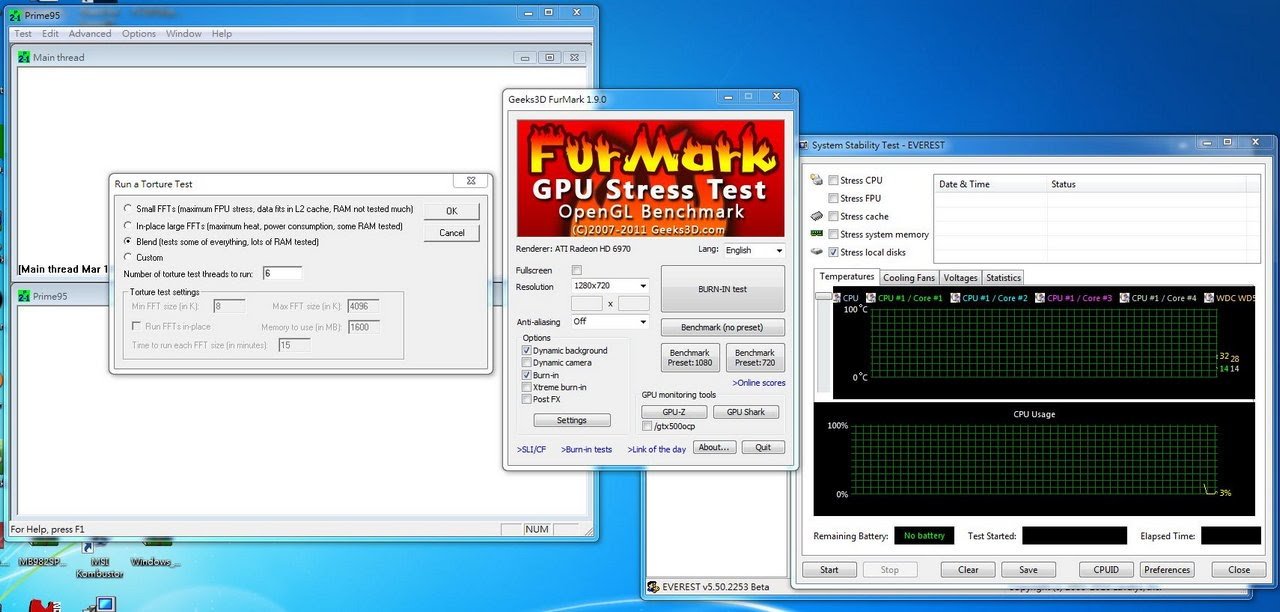Click the Main thread window icon

coord(24,58)
